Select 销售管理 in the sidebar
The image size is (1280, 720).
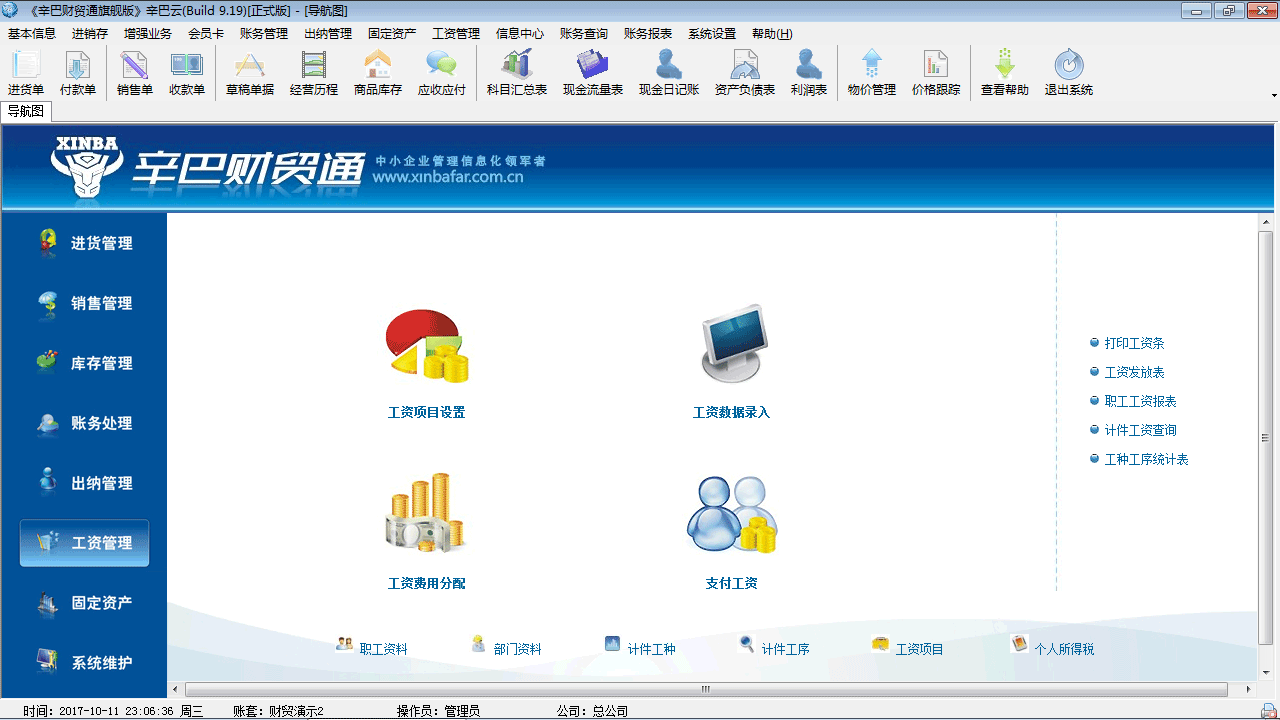(x=85, y=303)
